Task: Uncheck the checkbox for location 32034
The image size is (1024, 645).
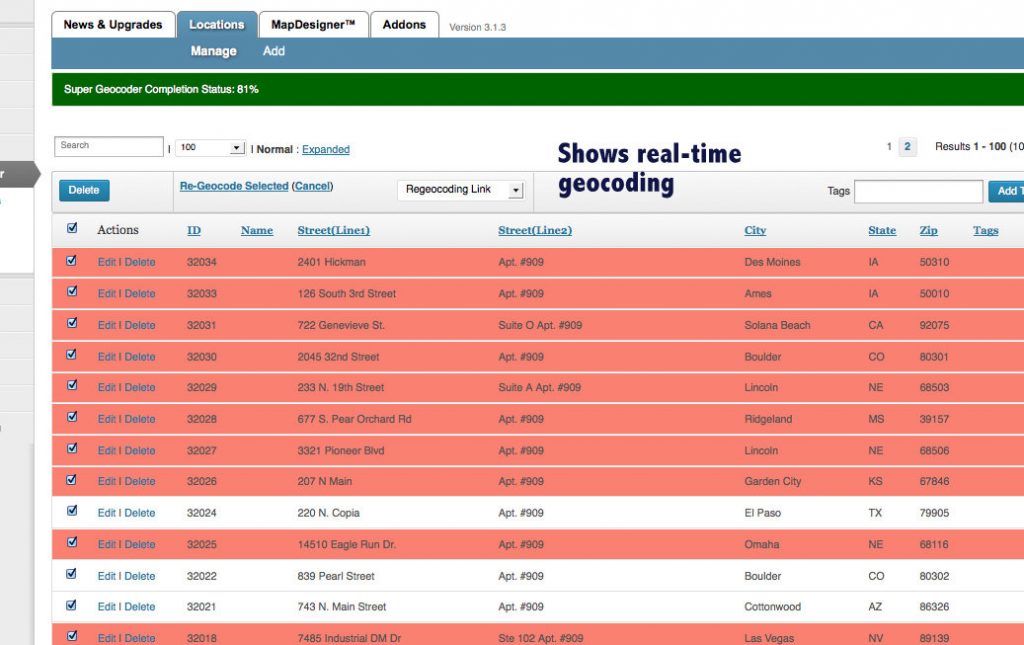Action: click(x=72, y=261)
